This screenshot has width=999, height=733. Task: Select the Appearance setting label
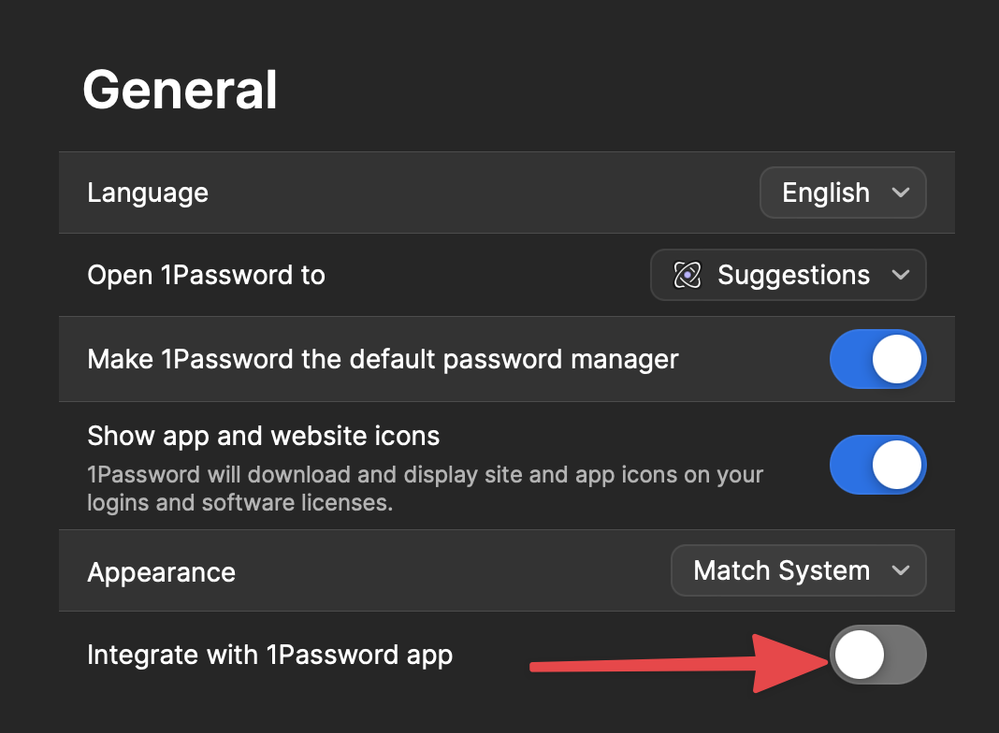point(161,572)
